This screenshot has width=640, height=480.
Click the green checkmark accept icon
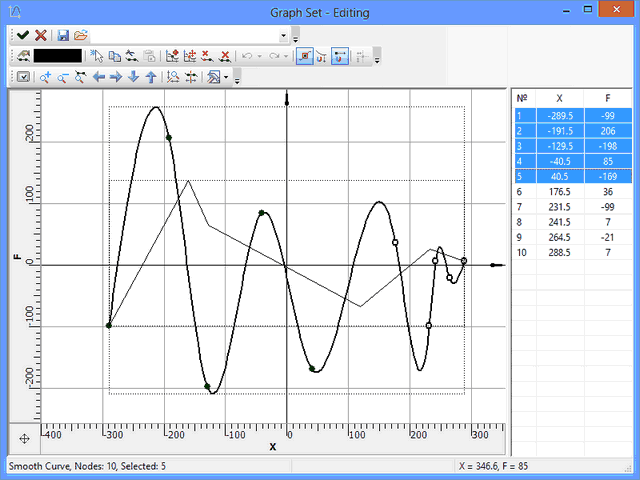coord(22,35)
